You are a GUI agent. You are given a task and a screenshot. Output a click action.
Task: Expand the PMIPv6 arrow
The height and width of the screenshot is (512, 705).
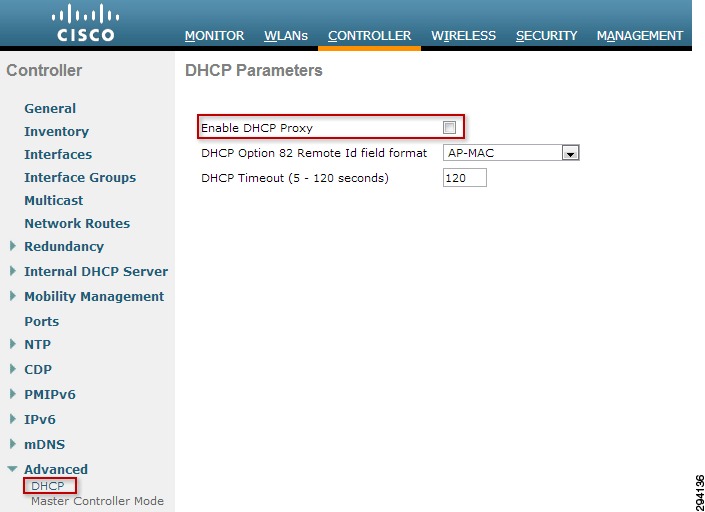pyautogui.click(x=13, y=394)
